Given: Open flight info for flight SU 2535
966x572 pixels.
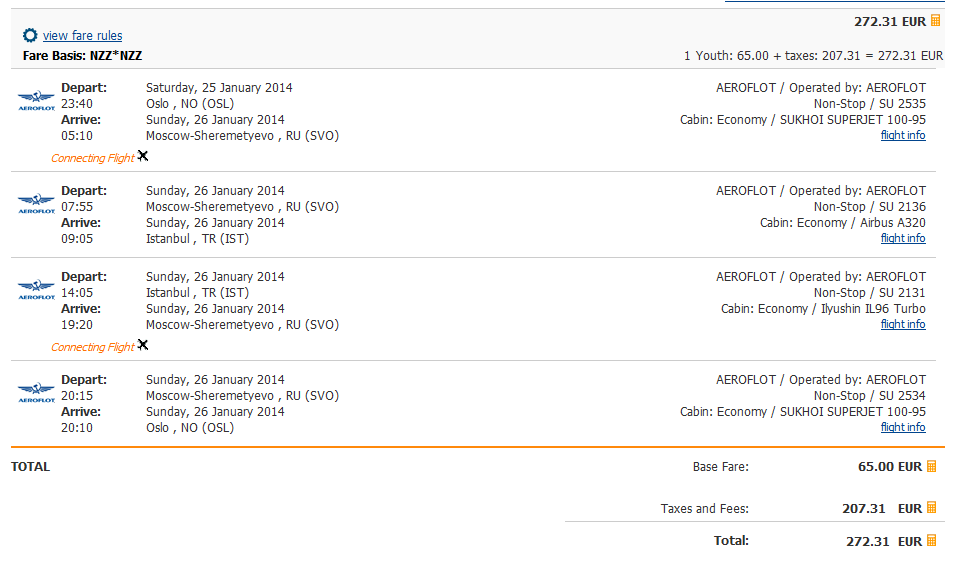Looking at the screenshot, I should pyautogui.click(x=903, y=135).
